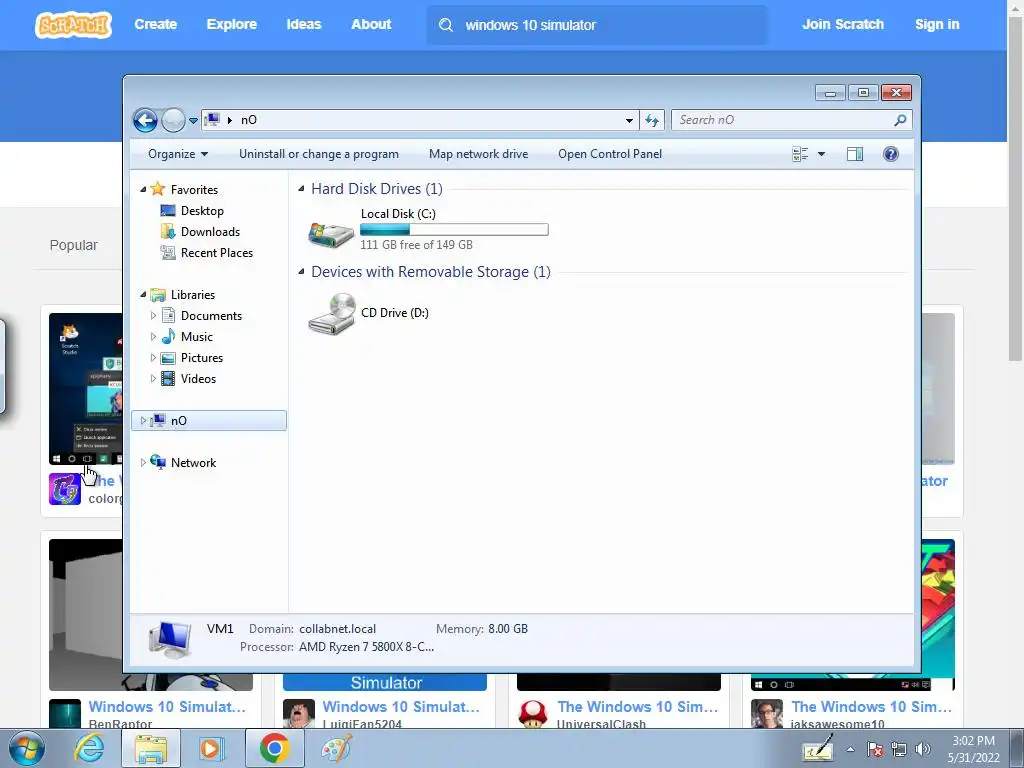Click the VM1 computer icon in details pane
The width and height of the screenshot is (1024, 768).
click(170, 639)
